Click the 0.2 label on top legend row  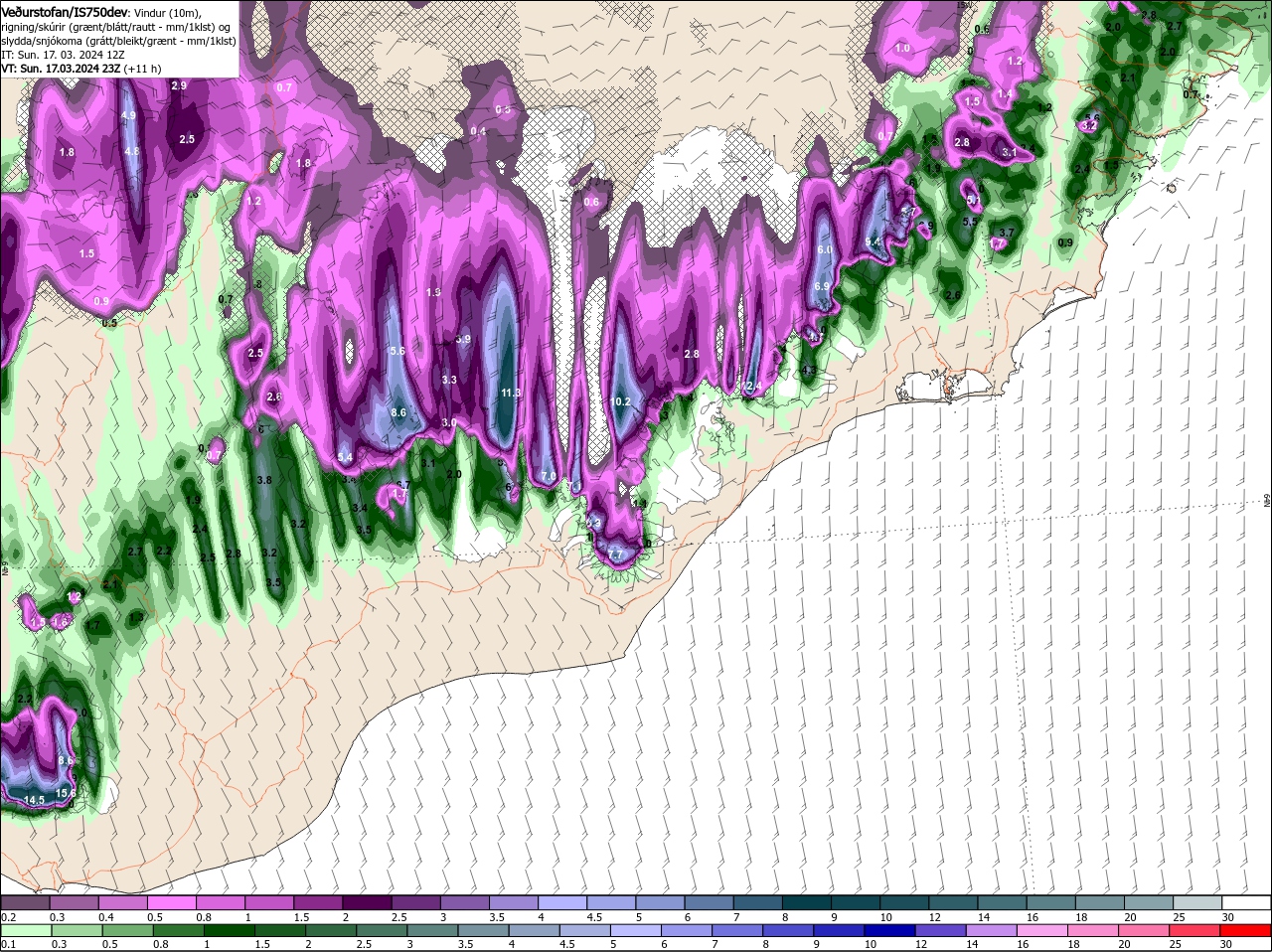click(x=8, y=917)
